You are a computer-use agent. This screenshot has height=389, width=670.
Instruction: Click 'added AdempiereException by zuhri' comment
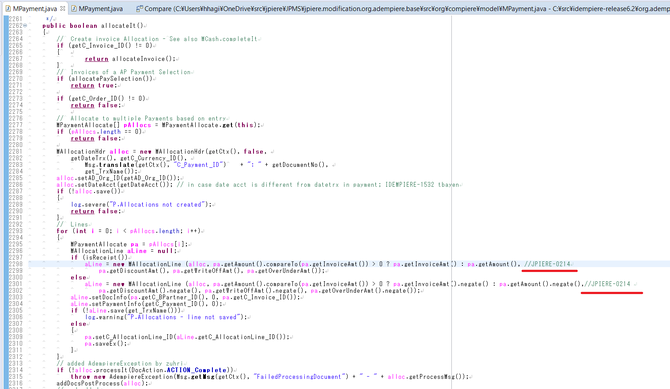tap(125, 363)
